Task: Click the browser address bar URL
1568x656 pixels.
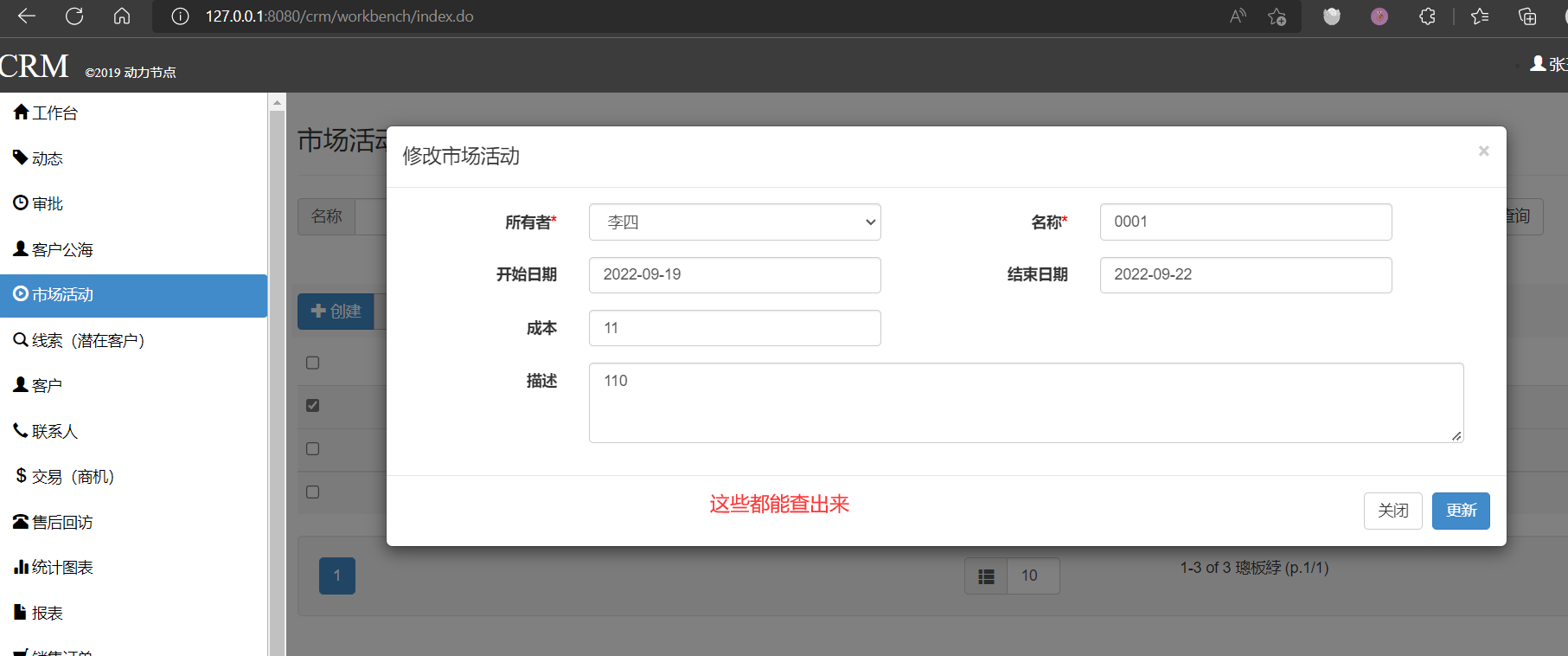Action: (339, 16)
